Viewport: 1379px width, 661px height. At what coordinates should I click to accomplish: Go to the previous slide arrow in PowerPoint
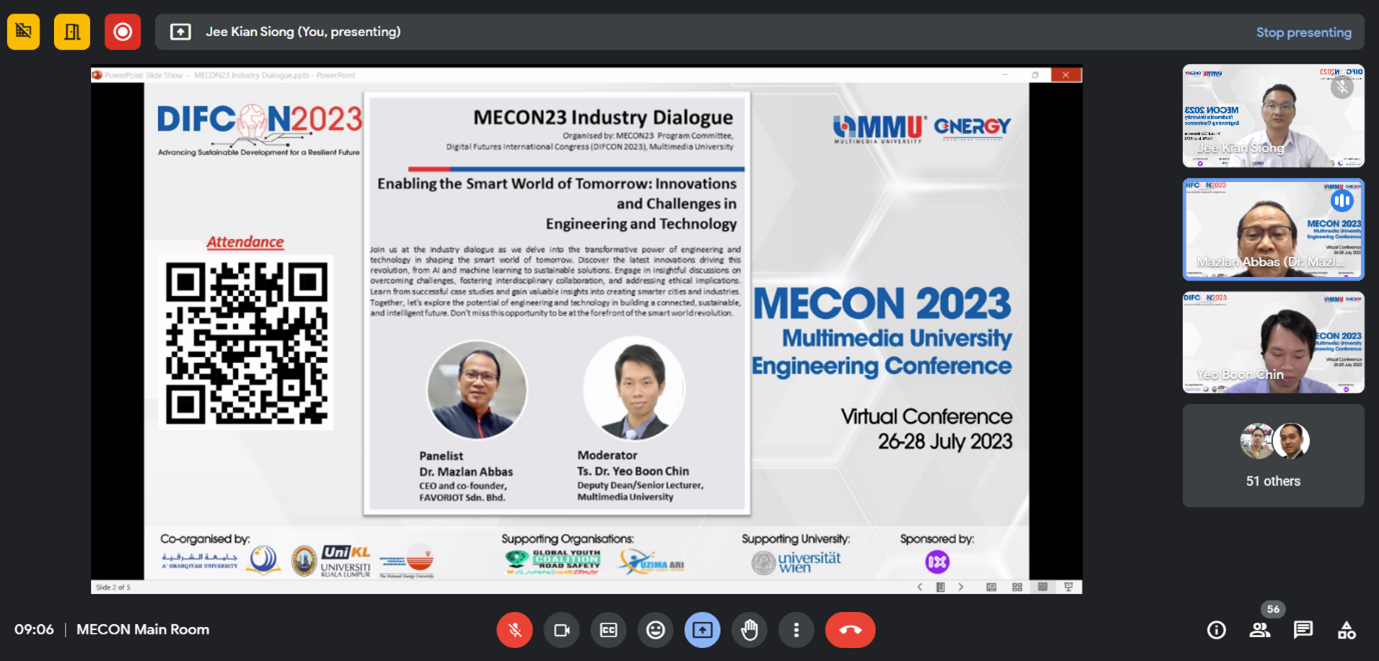[x=920, y=587]
